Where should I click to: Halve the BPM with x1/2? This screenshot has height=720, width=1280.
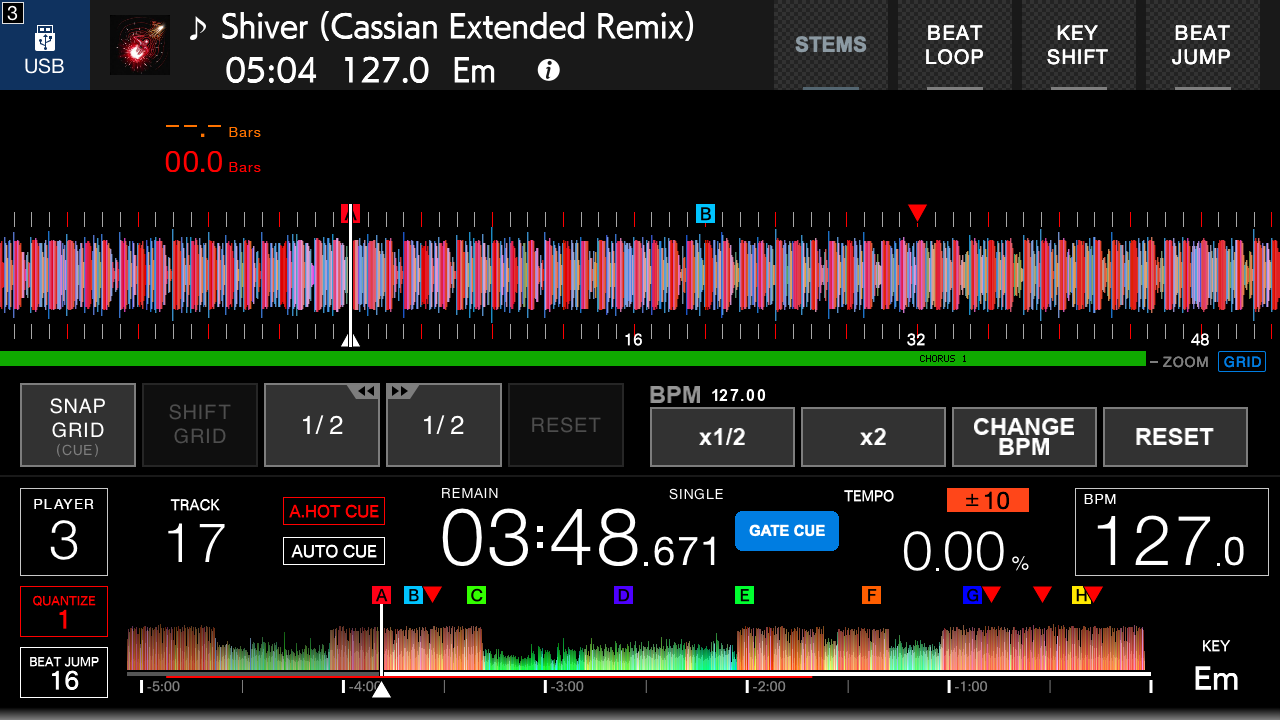[722, 437]
